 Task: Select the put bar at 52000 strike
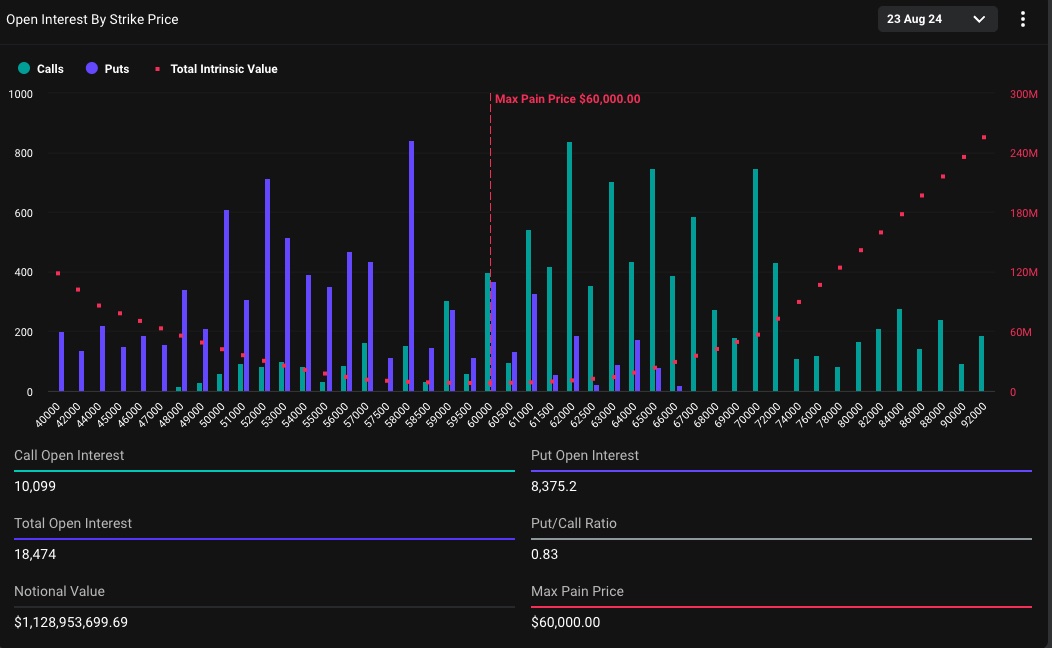pos(267,285)
